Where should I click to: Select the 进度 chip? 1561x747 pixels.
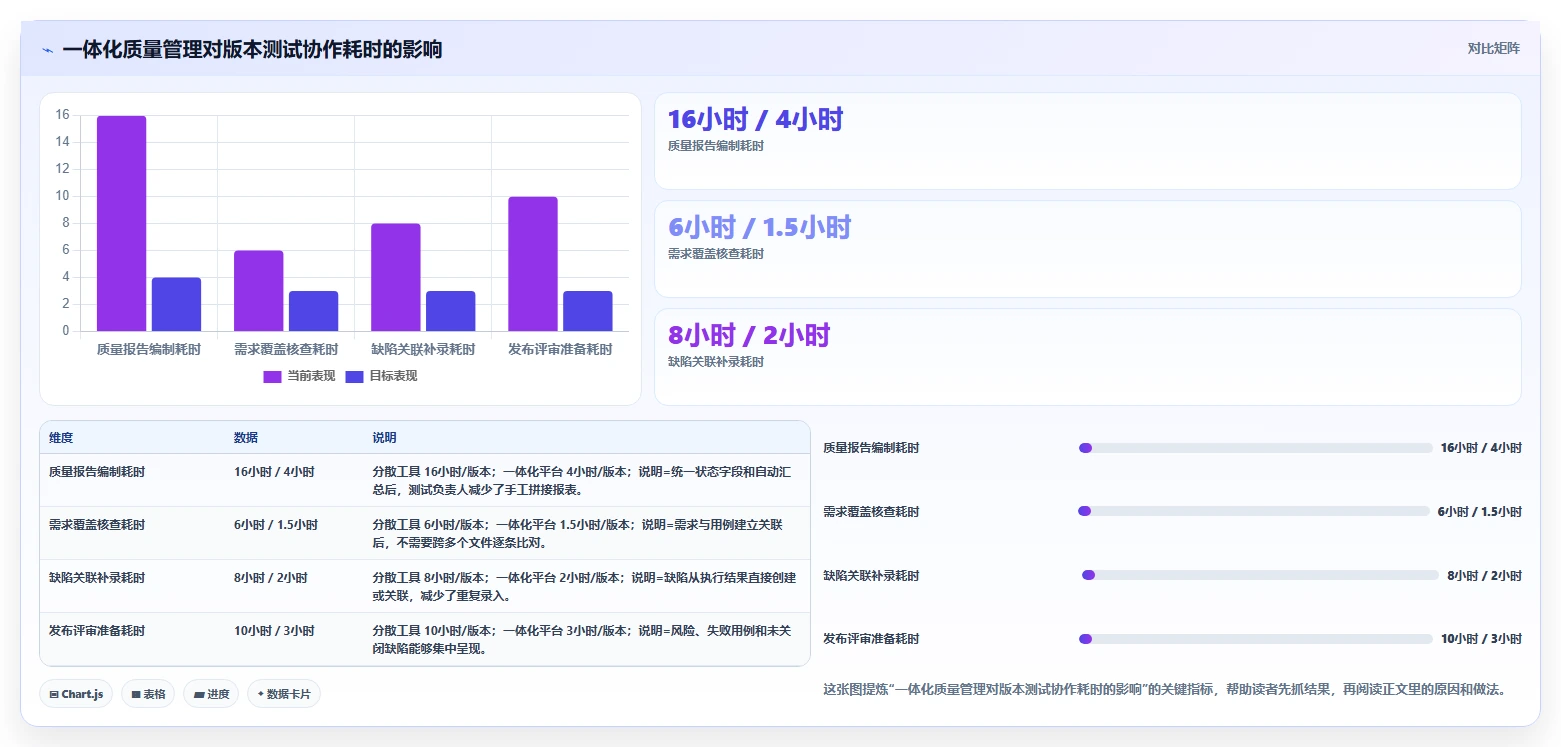pyautogui.click(x=211, y=694)
